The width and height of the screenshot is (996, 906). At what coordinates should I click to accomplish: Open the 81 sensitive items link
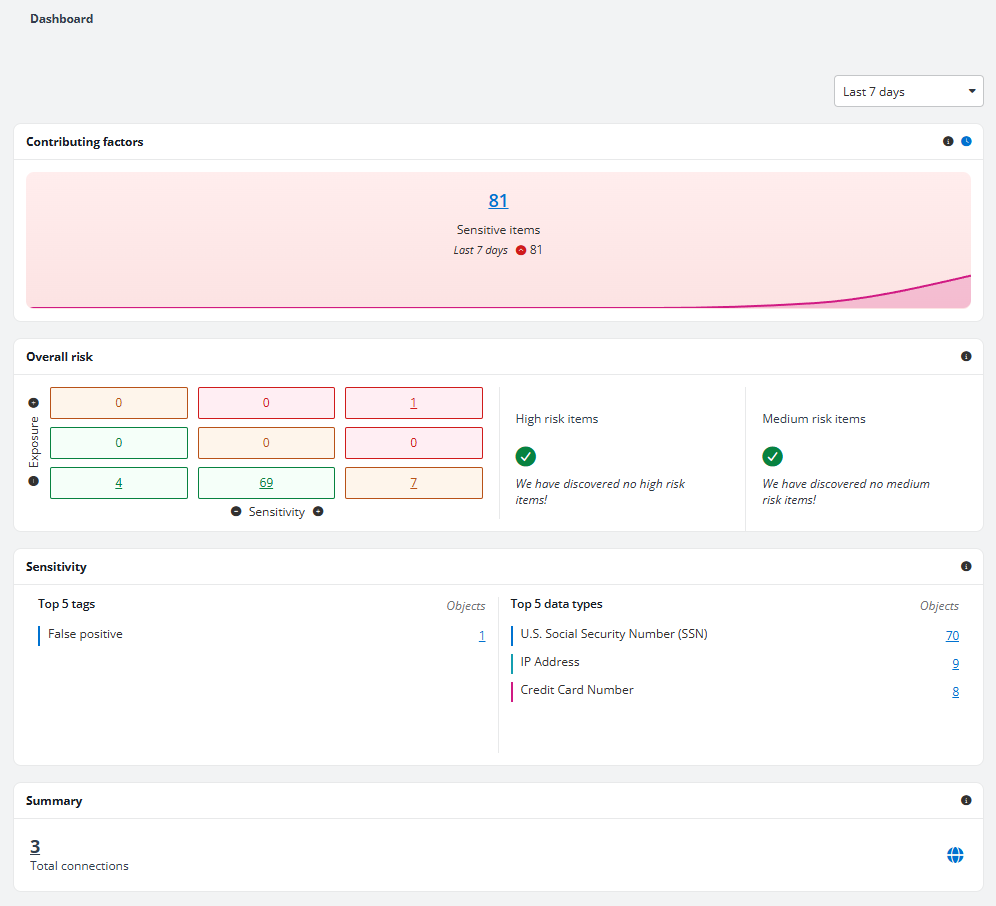pos(498,201)
